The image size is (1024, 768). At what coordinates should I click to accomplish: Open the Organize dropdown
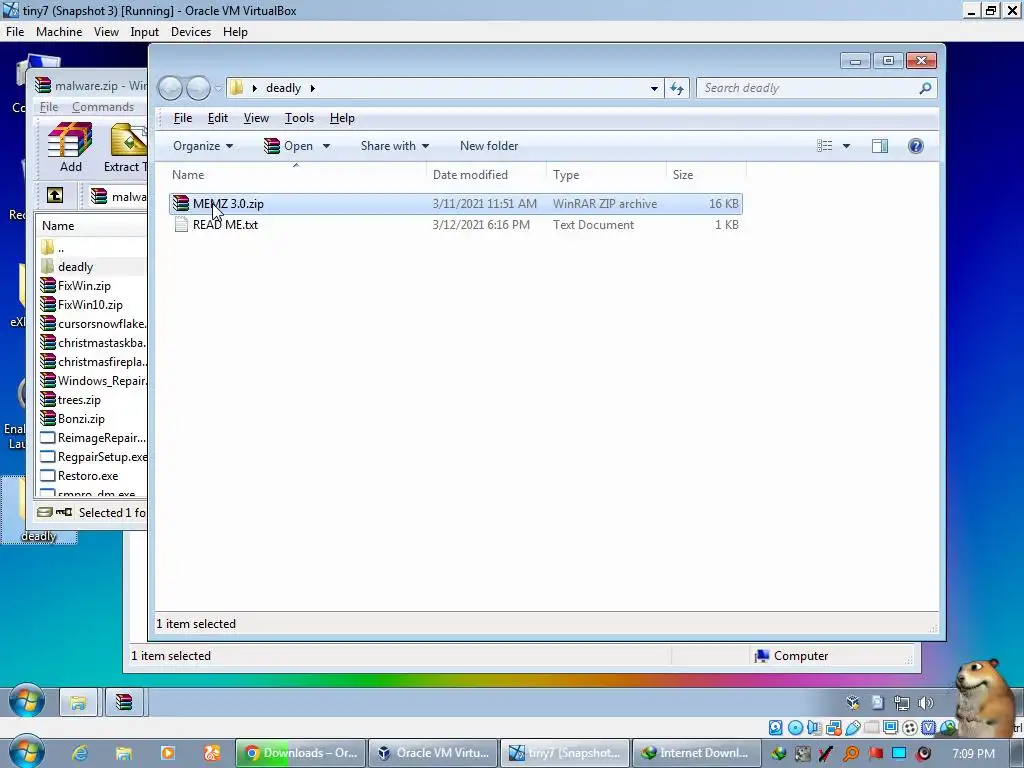pos(202,146)
